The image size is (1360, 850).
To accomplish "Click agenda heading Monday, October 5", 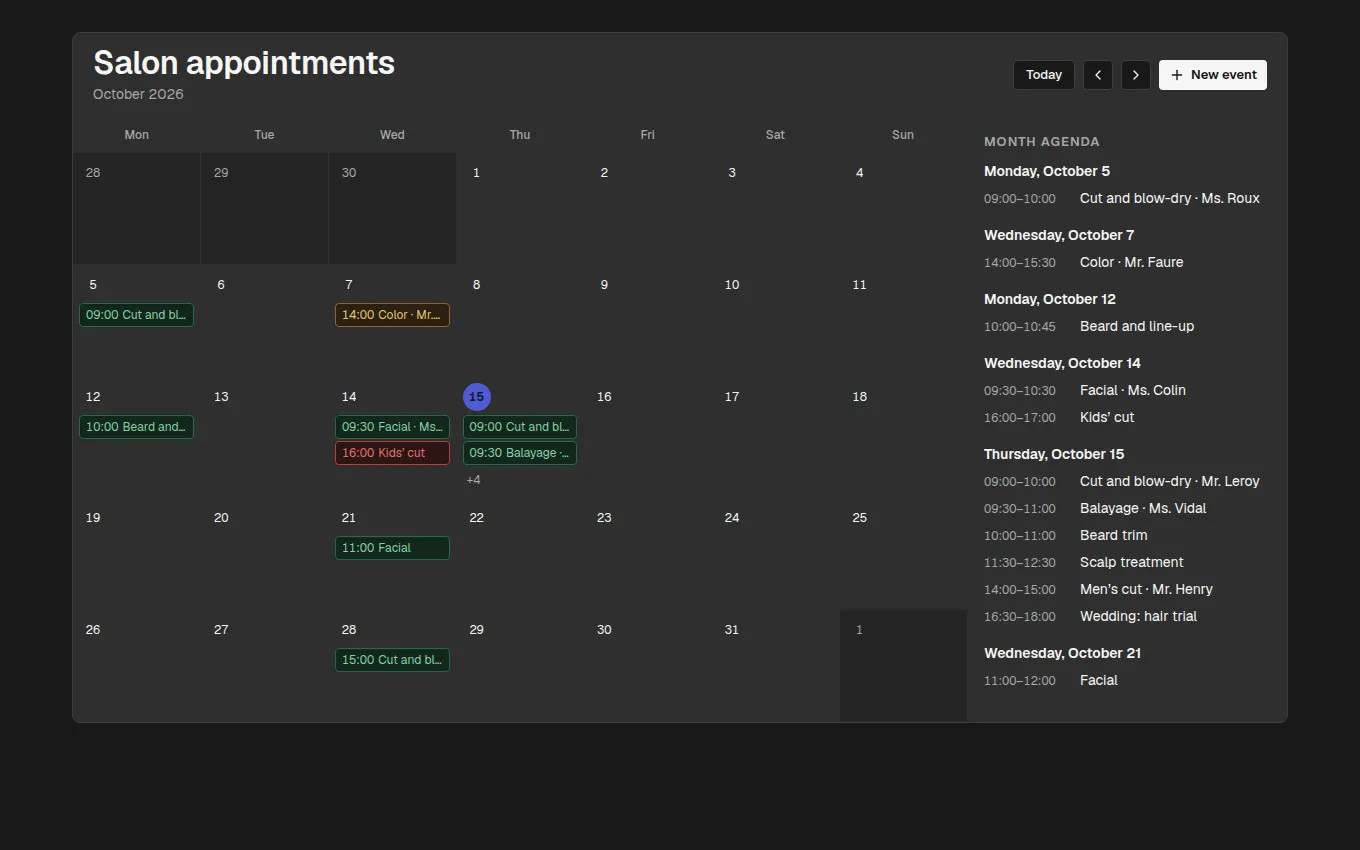I will coord(1047,171).
